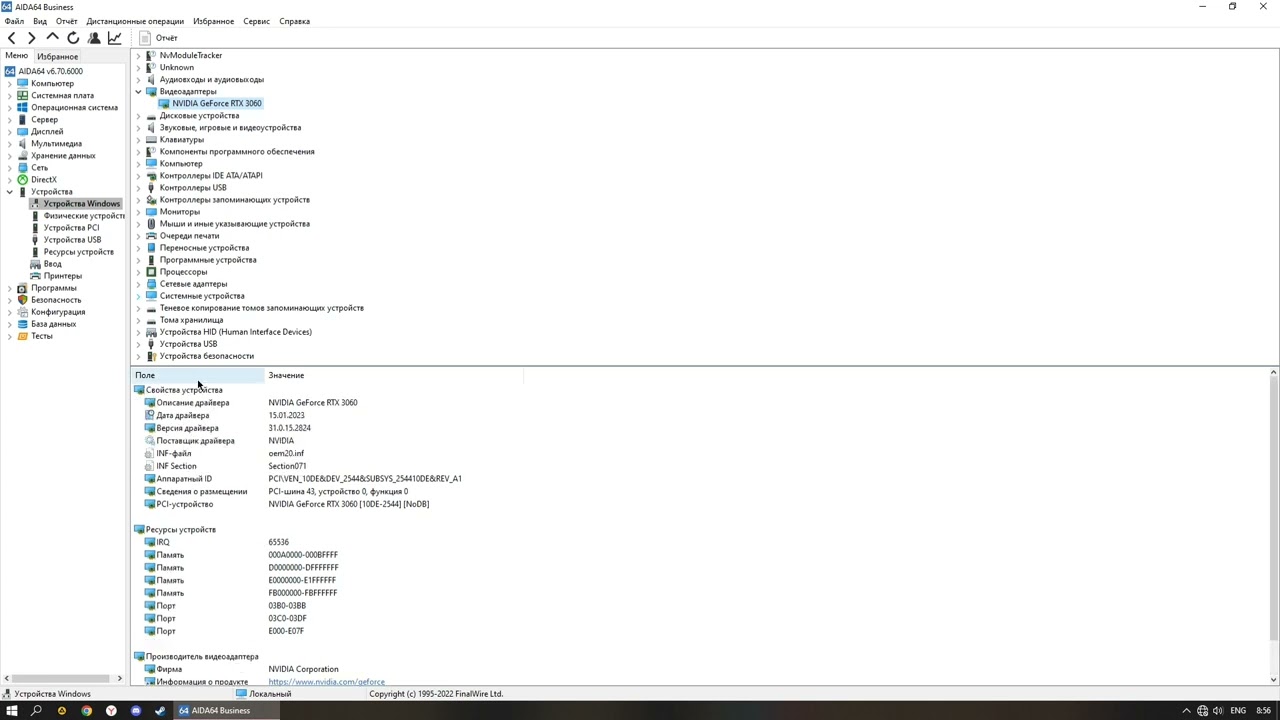
Task: Select the Сервер sidebar icon
Action: click(22, 119)
